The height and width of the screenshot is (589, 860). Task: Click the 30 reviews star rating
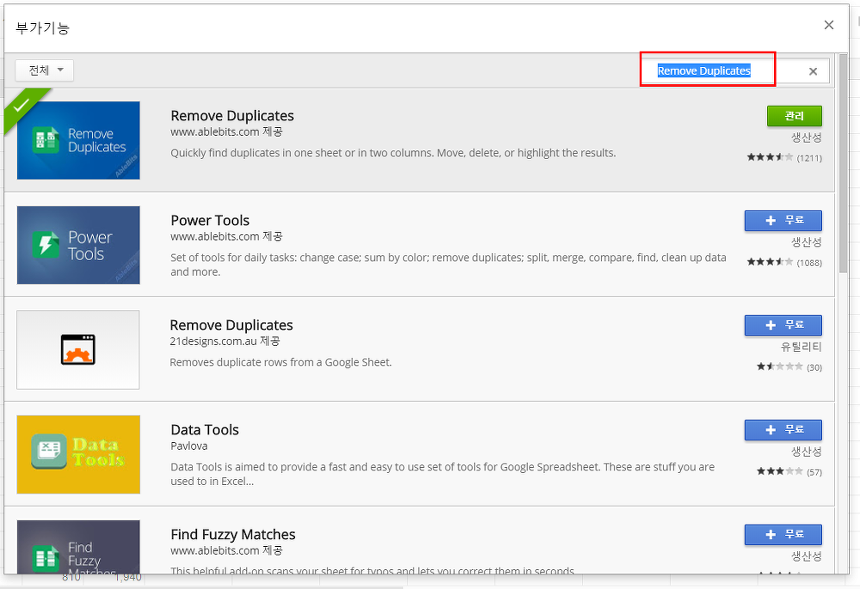789,367
